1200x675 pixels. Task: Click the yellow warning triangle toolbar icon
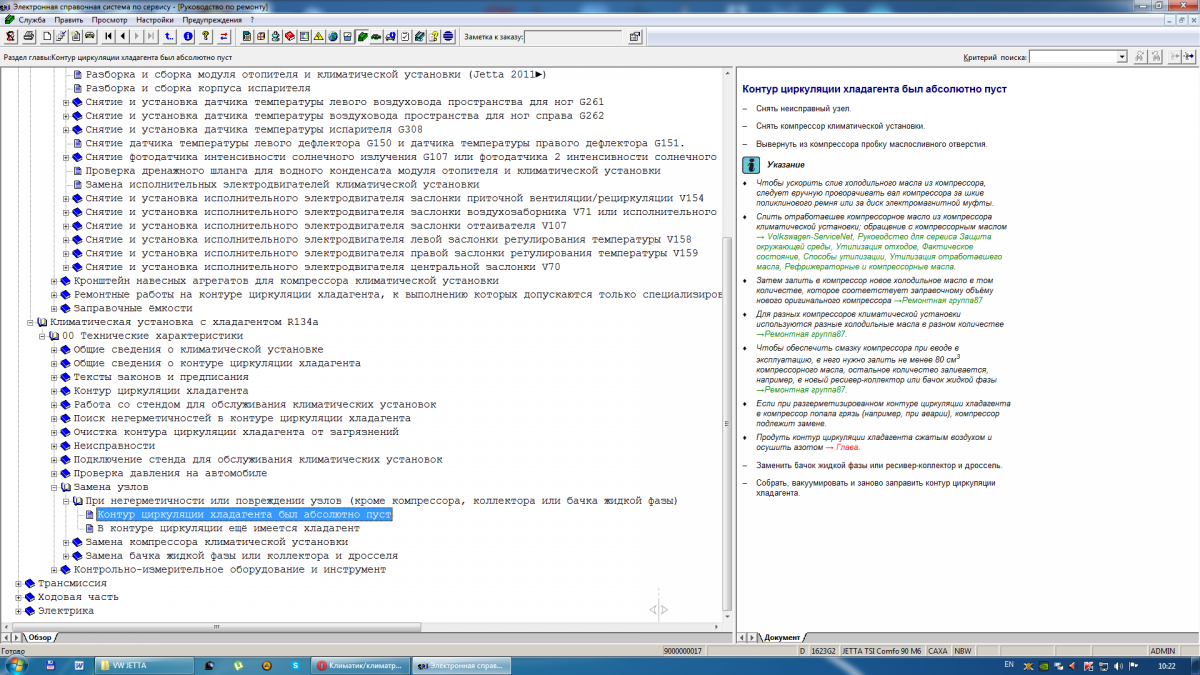pyautogui.click(x=318, y=37)
